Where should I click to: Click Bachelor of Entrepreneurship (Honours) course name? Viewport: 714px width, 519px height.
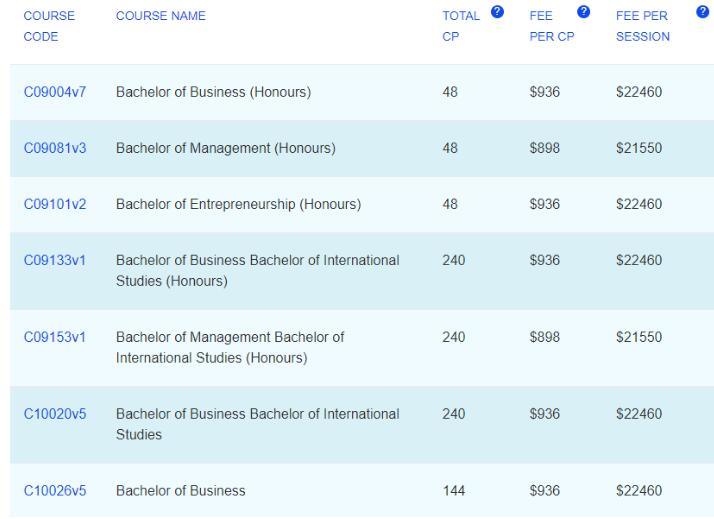point(239,204)
